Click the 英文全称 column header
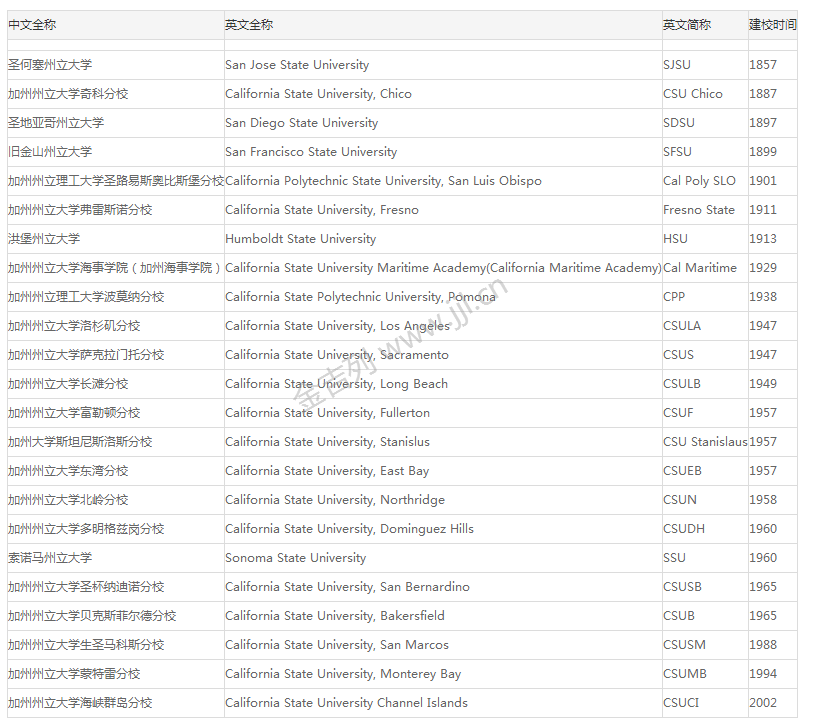This screenshot has height=728, width=821. point(249,25)
